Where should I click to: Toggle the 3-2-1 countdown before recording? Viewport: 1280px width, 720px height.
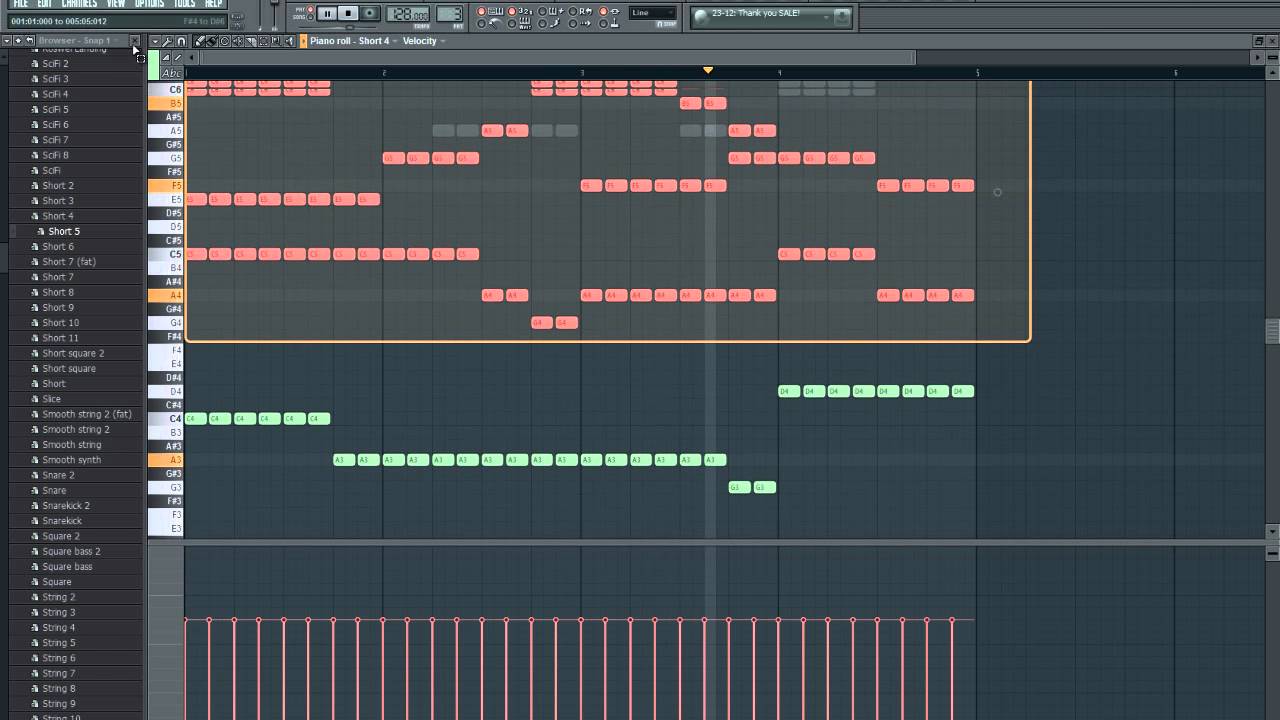(x=519, y=11)
